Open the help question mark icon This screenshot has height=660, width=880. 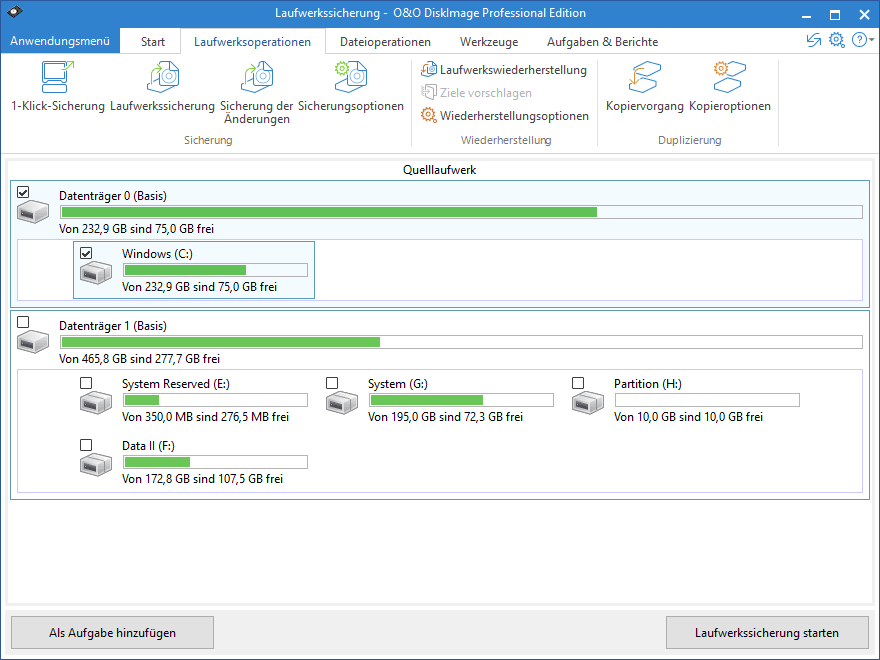(x=859, y=40)
